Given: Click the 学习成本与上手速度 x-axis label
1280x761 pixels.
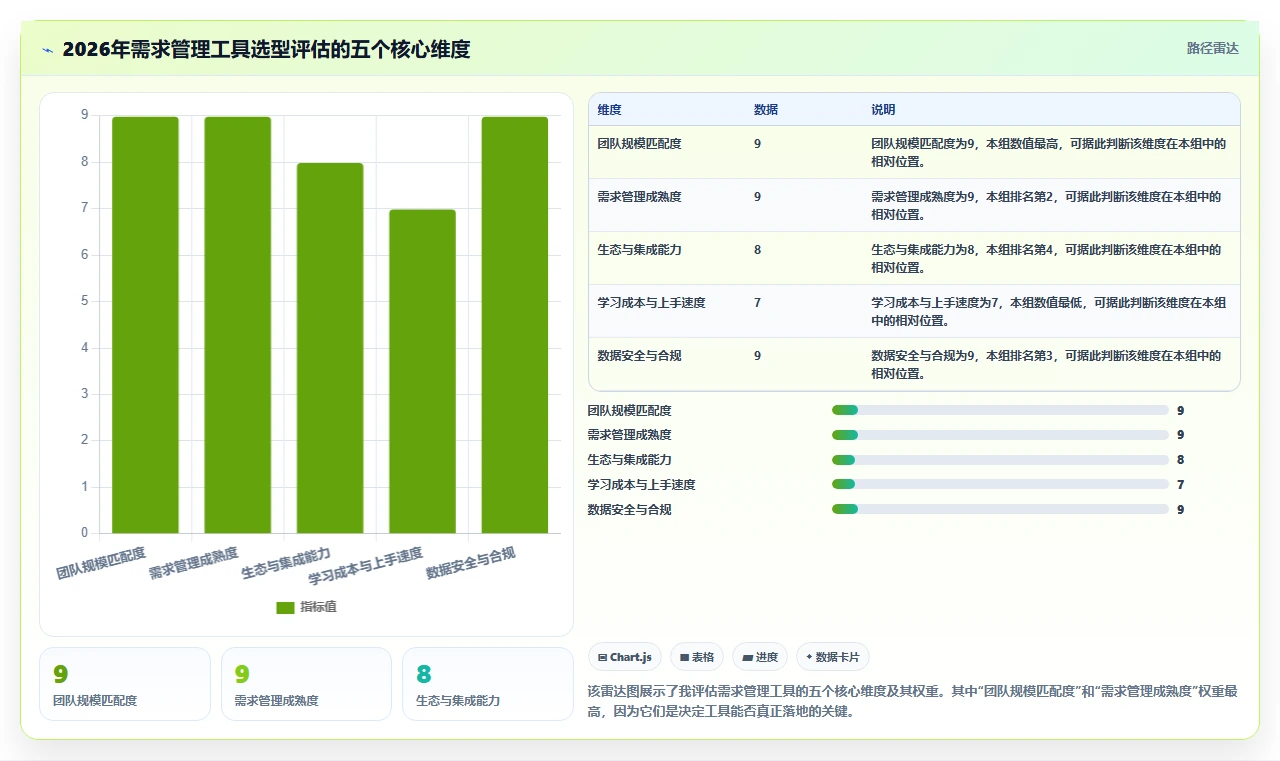Looking at the screenshot, I should pos(365,566).
